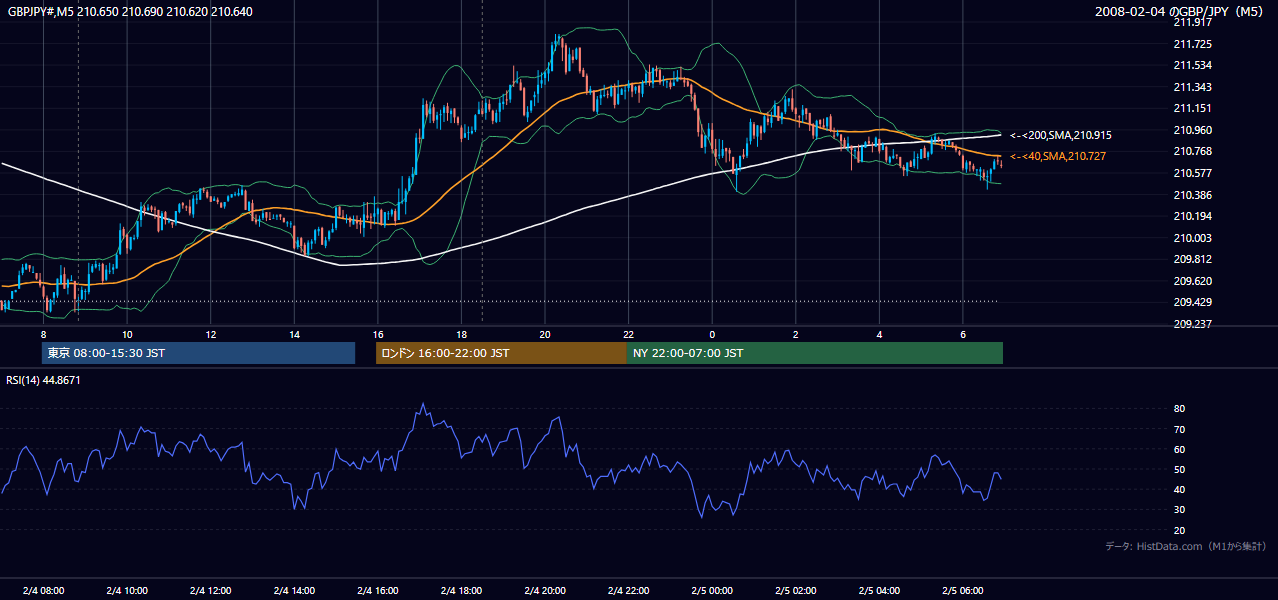Click price axis value 210.577

[1191, 173]
